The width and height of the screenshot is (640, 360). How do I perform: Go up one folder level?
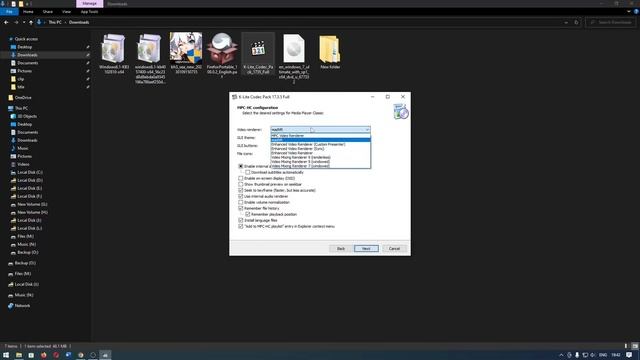(x=31, y=22)
